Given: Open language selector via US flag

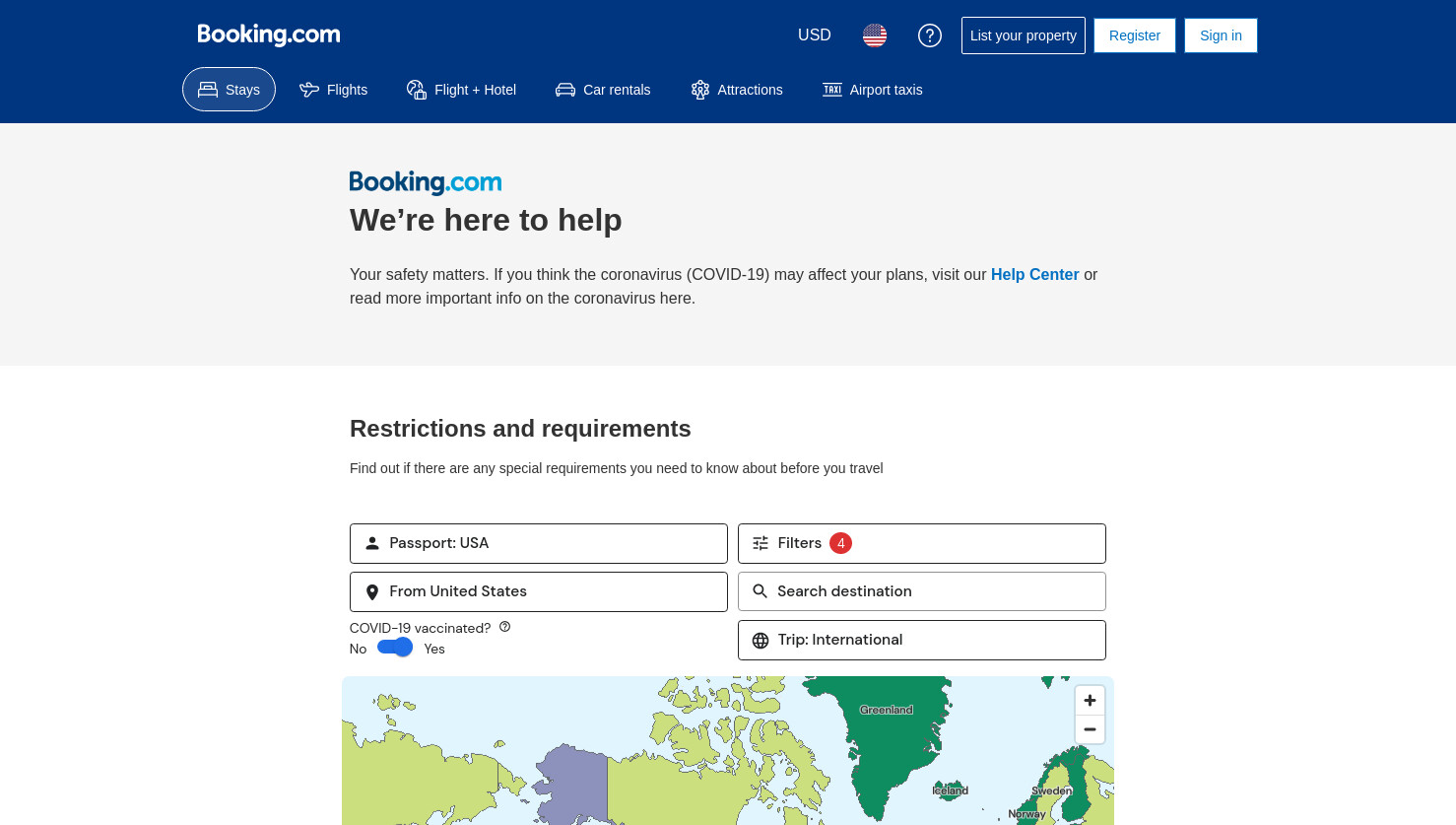Looking at the screenshot, I should coord(875,35).
